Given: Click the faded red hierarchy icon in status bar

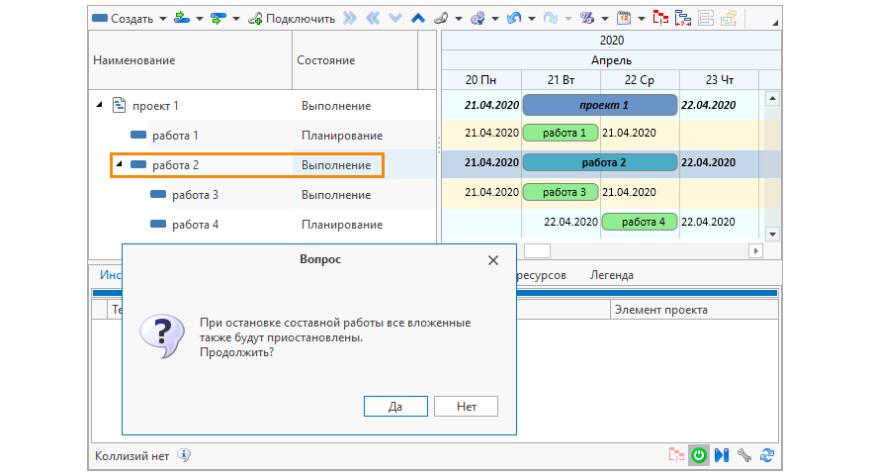Looking at the screenshot, I should click(676, 456).
